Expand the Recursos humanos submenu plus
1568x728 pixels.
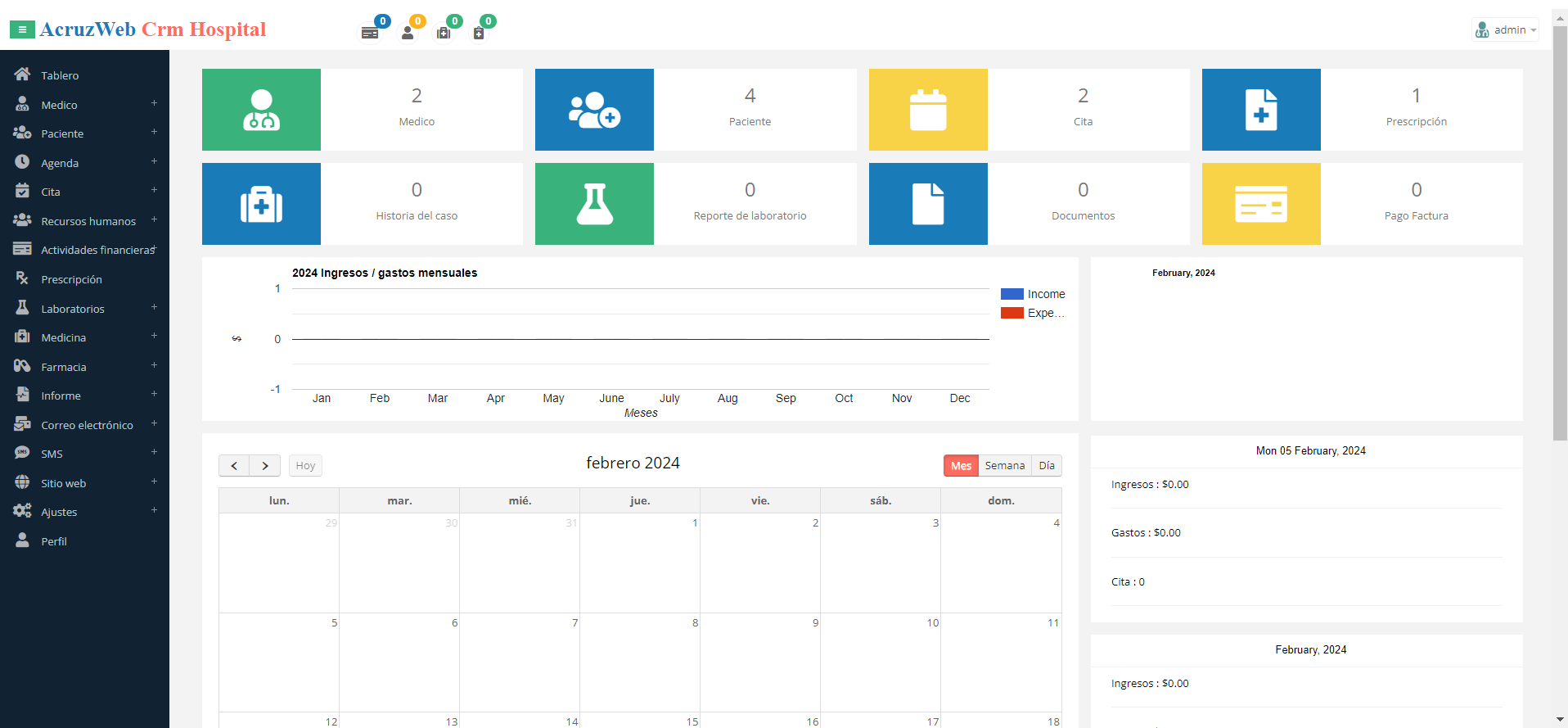point(154,219)
